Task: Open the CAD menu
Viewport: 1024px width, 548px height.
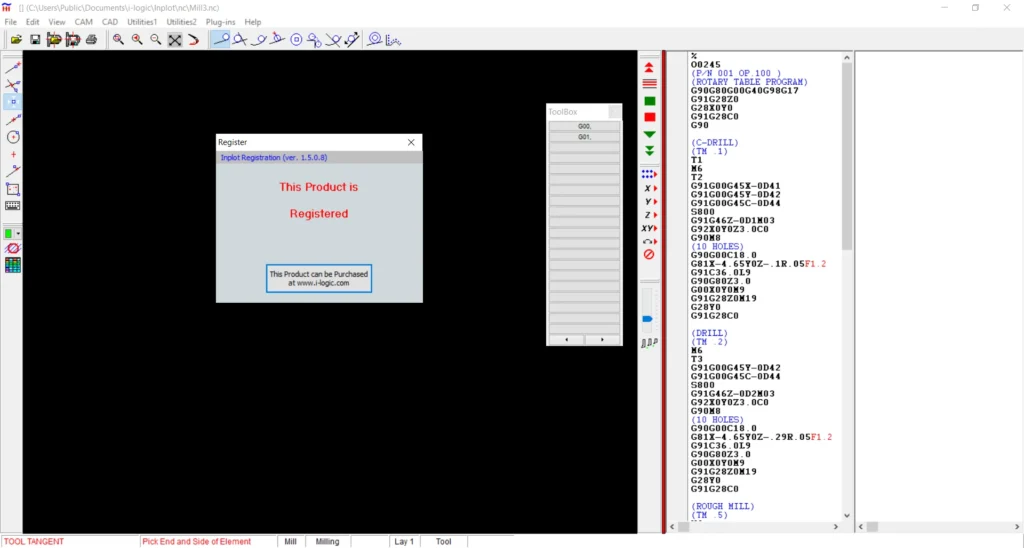Action: tap(110, 22)
